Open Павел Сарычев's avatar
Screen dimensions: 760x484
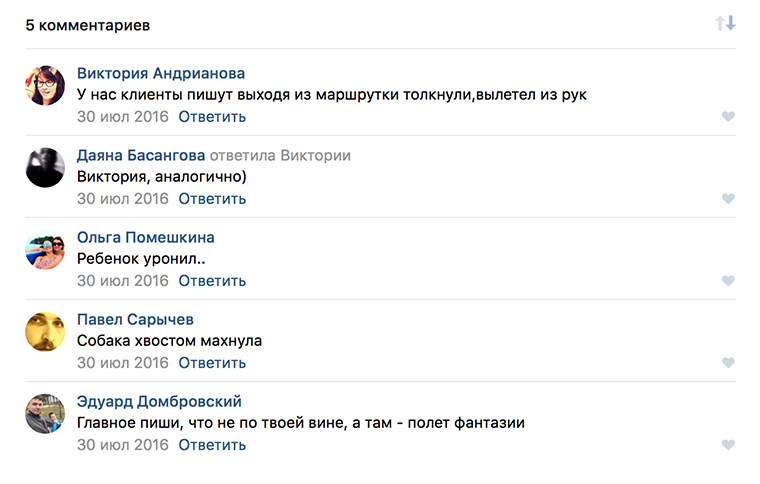(x=45, y=332)
